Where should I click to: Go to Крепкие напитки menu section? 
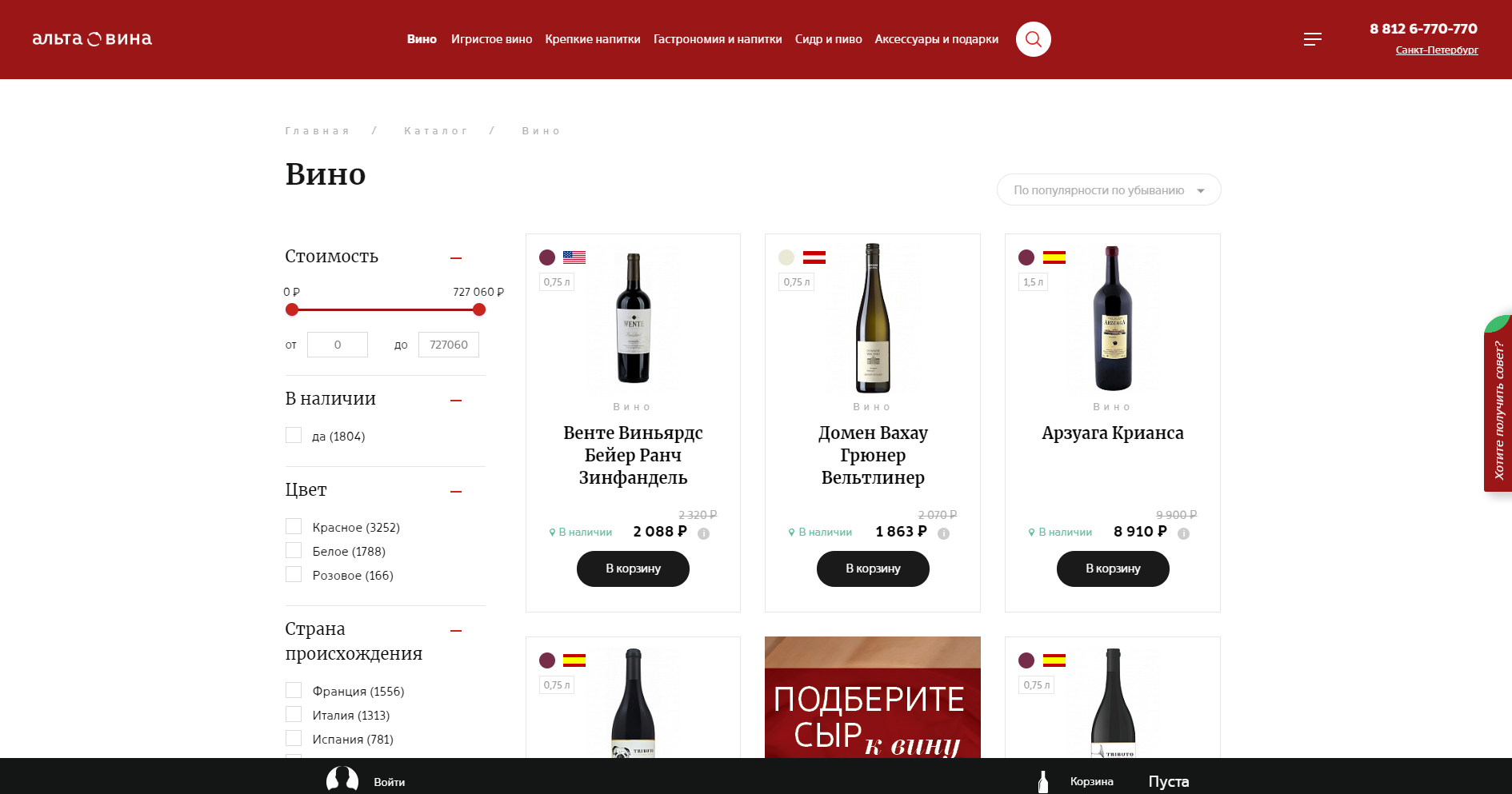(592, 39)
